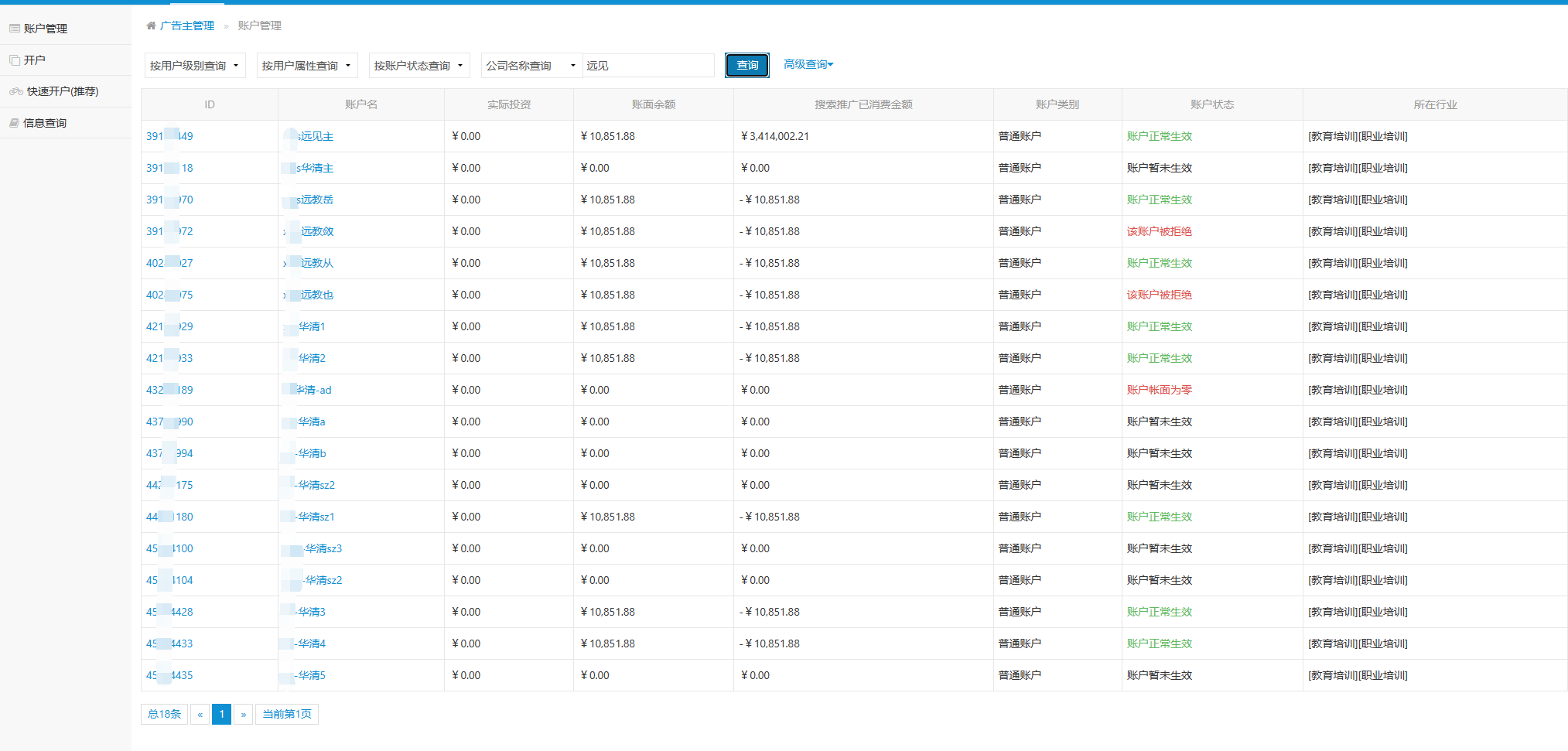This screenshot has height=751, width=1568.
Task: Select 快速开户(推荐) menu item
Action: [63, 91]
